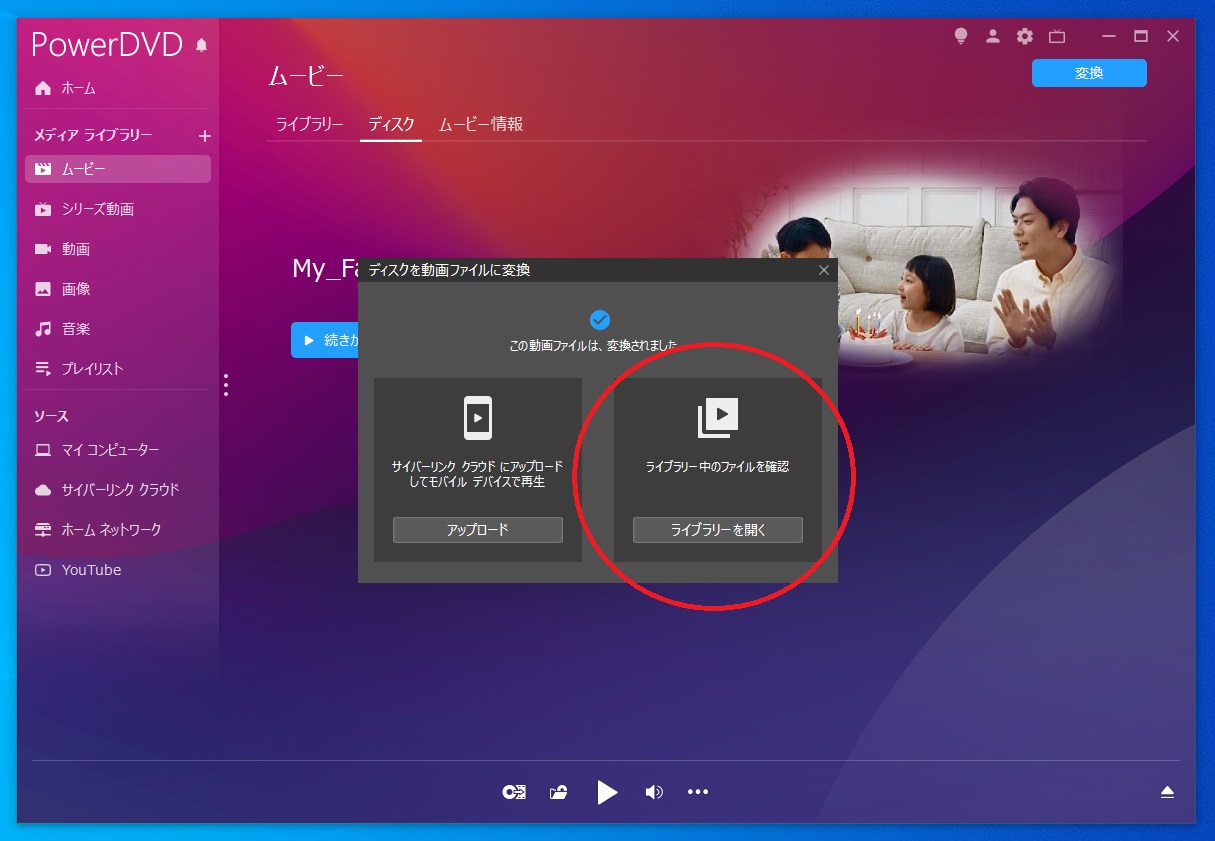Add to media library with plus icon
Viewport: 1215px width, 841px height.
click(204, 135)
